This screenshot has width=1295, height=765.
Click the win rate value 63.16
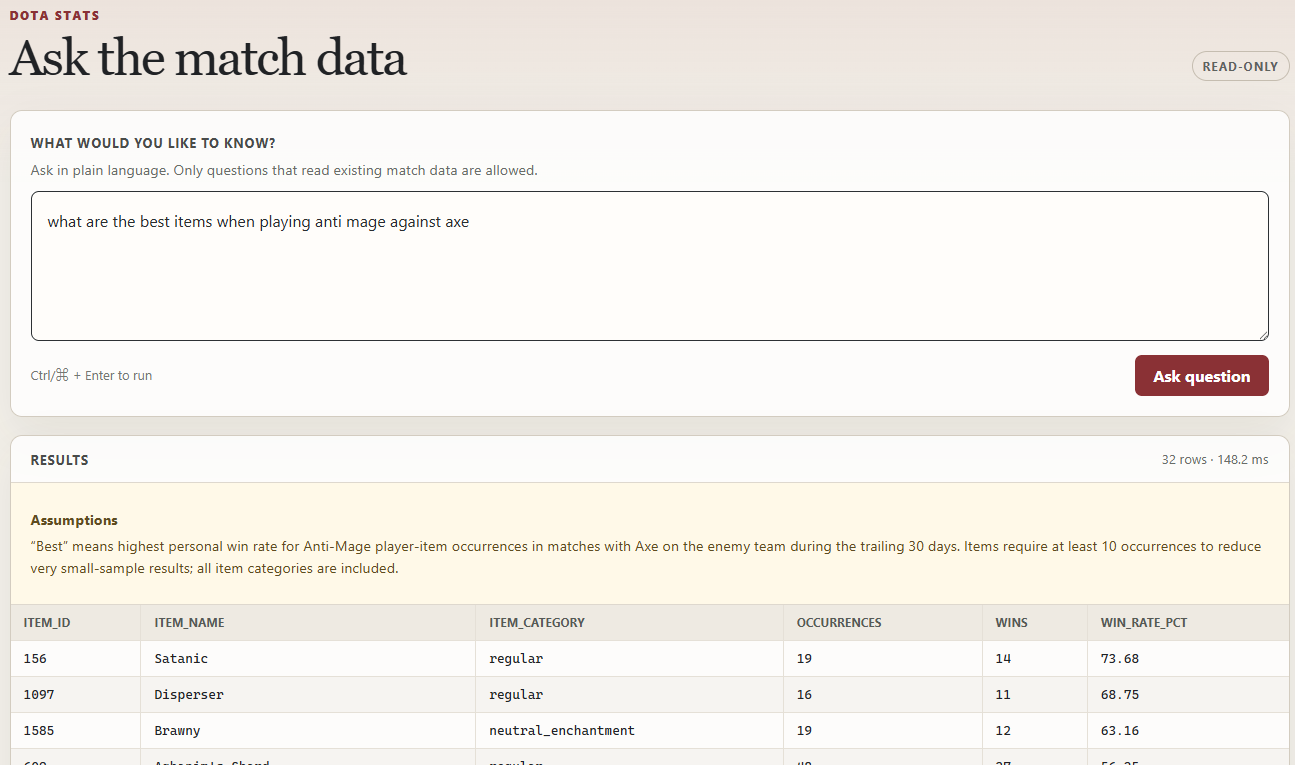[x=1188, y=731]
